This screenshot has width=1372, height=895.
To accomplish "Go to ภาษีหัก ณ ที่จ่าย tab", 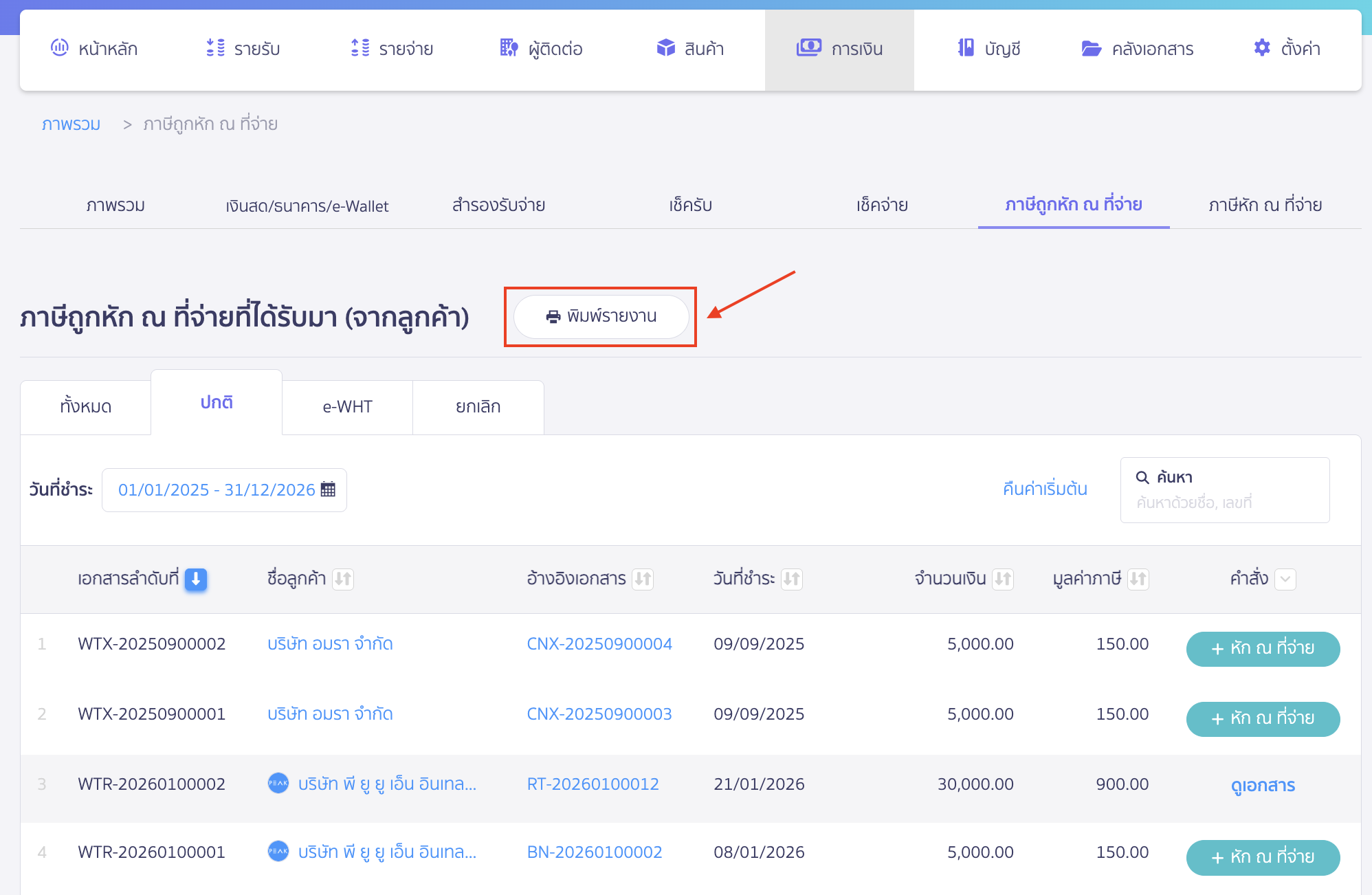I will (1265, 205).
